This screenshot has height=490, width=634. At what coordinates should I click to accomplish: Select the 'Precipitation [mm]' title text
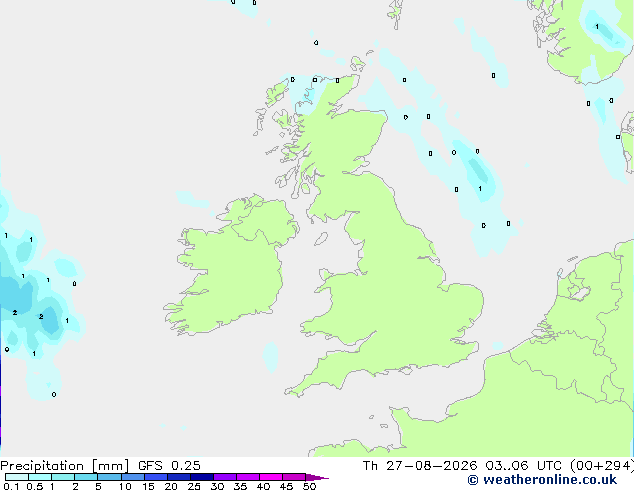tap(65, 466)
